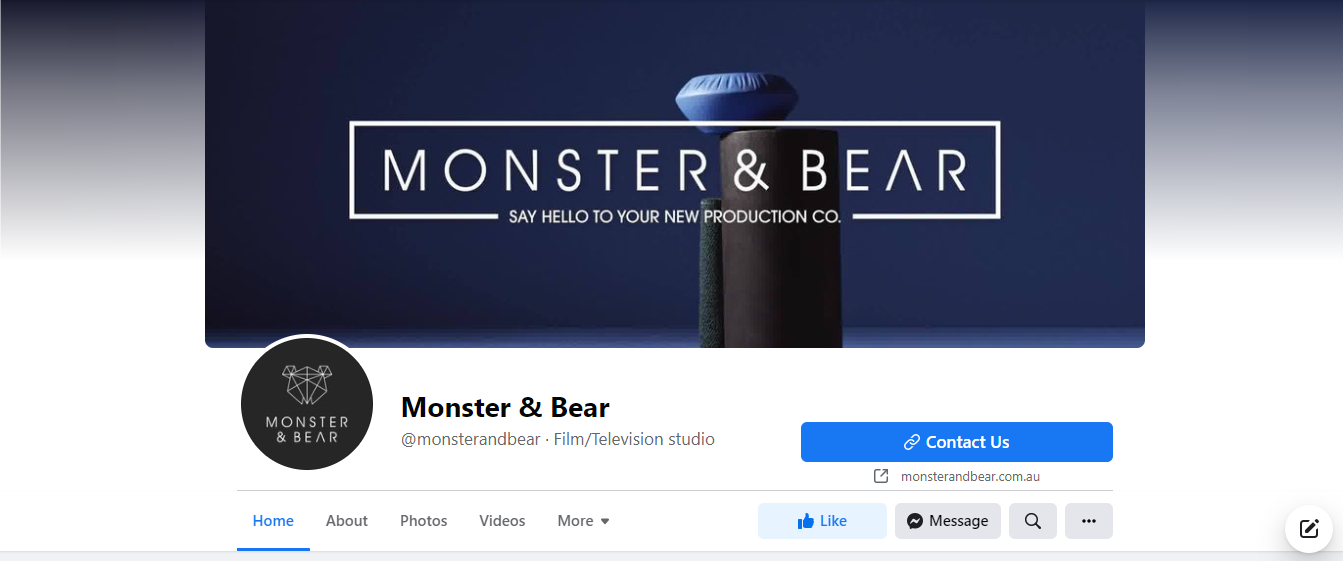Click the blue Contact Us button
1343x561 pixels.
point(957,442)
